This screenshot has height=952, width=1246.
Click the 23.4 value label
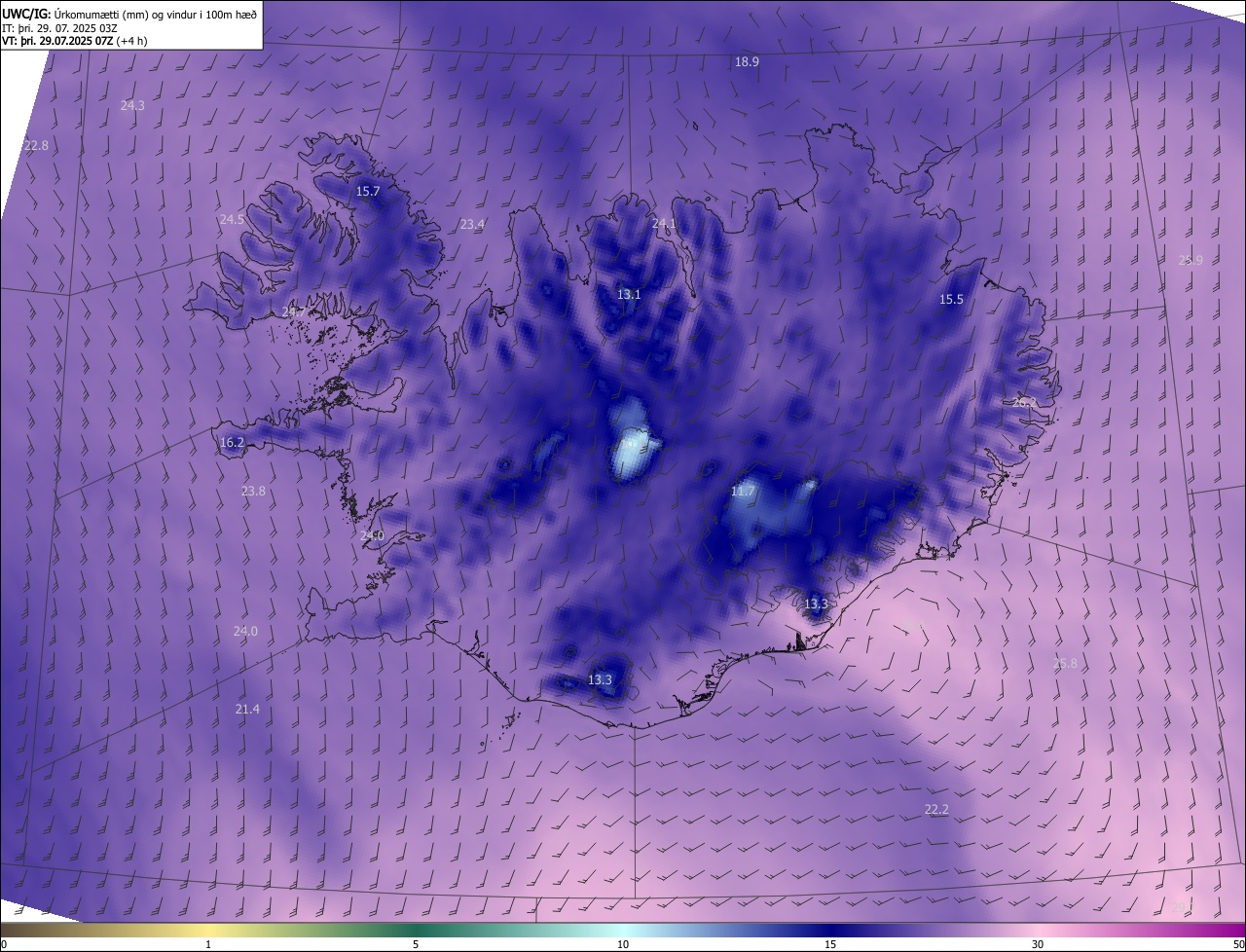coord(472,224)
